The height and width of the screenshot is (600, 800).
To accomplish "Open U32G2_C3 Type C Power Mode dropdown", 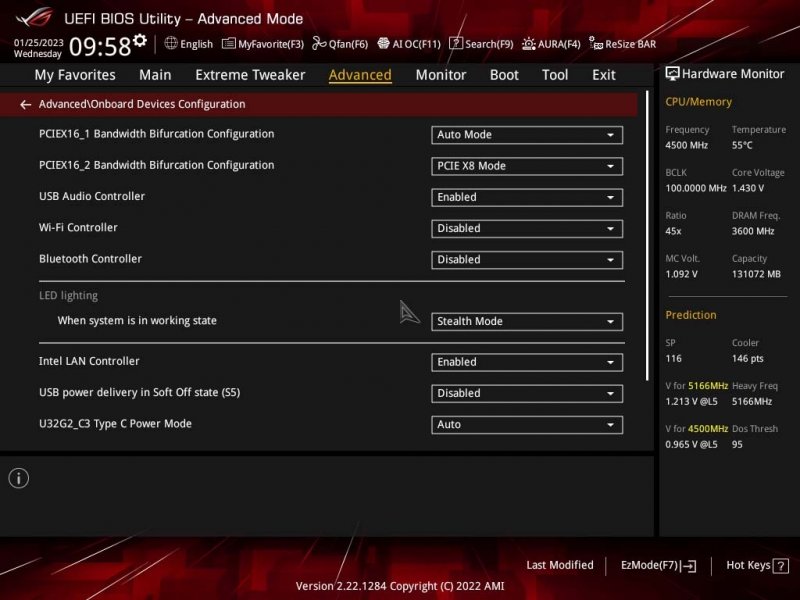I will point(527,424).
